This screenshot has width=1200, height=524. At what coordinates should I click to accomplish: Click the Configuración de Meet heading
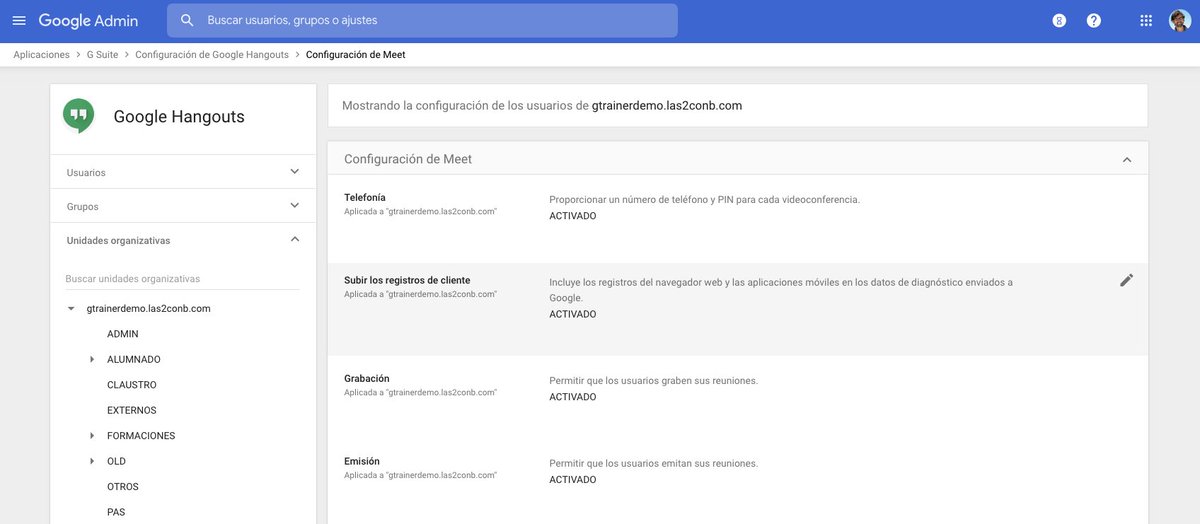(408, 159)
